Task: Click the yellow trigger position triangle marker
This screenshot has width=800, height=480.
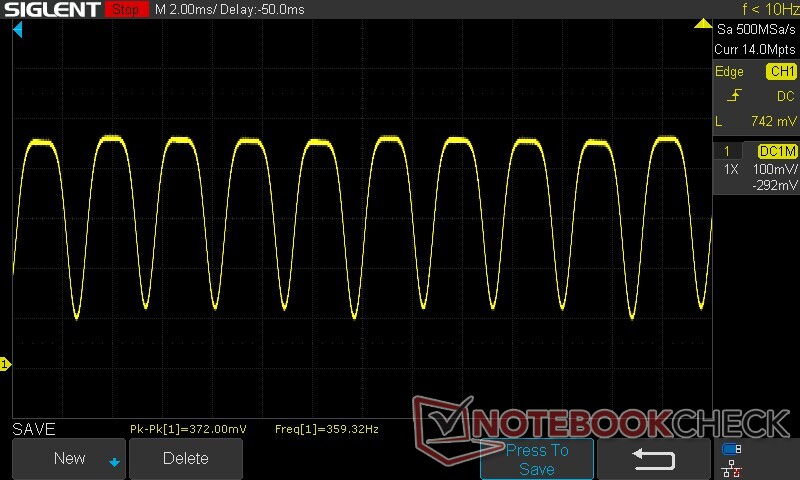Action: coord(703,23)
